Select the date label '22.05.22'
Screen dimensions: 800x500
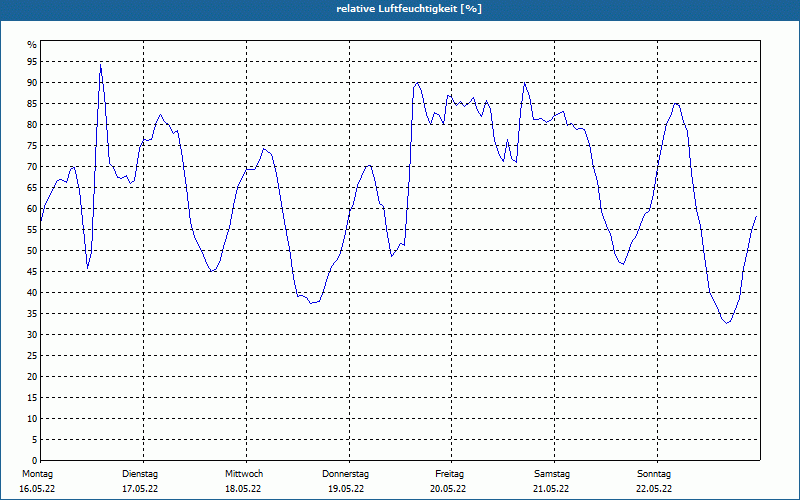654,489
